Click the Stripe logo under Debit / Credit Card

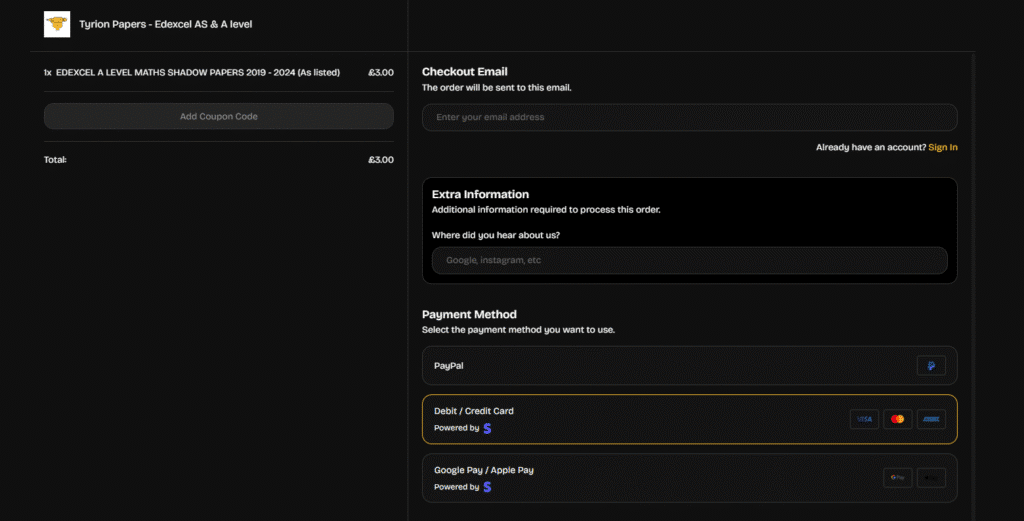(487, 428)
